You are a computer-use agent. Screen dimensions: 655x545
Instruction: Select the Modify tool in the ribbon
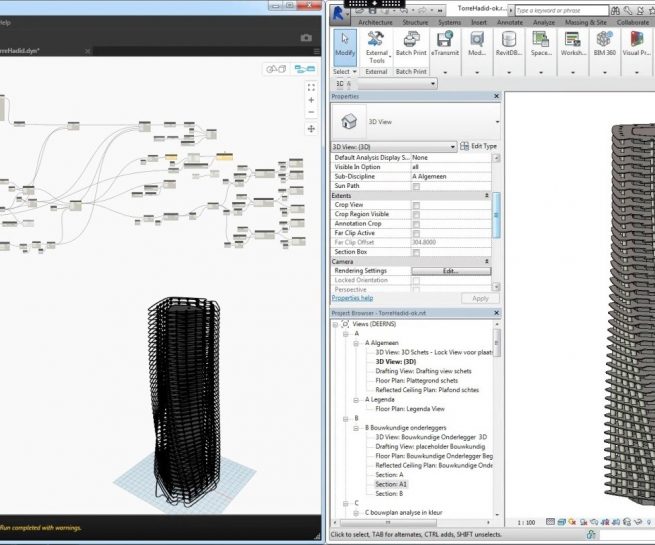pyautogui.click(x=344, y=46)
